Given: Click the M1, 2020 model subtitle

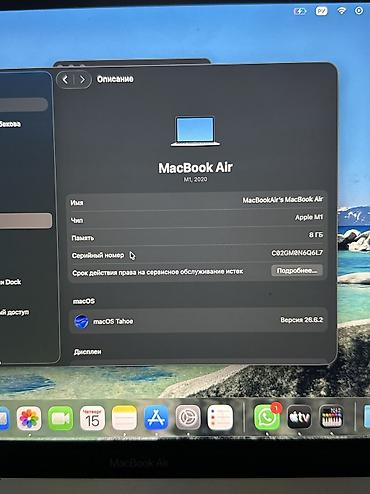Looking at the screenshot, I should (195, 179).
